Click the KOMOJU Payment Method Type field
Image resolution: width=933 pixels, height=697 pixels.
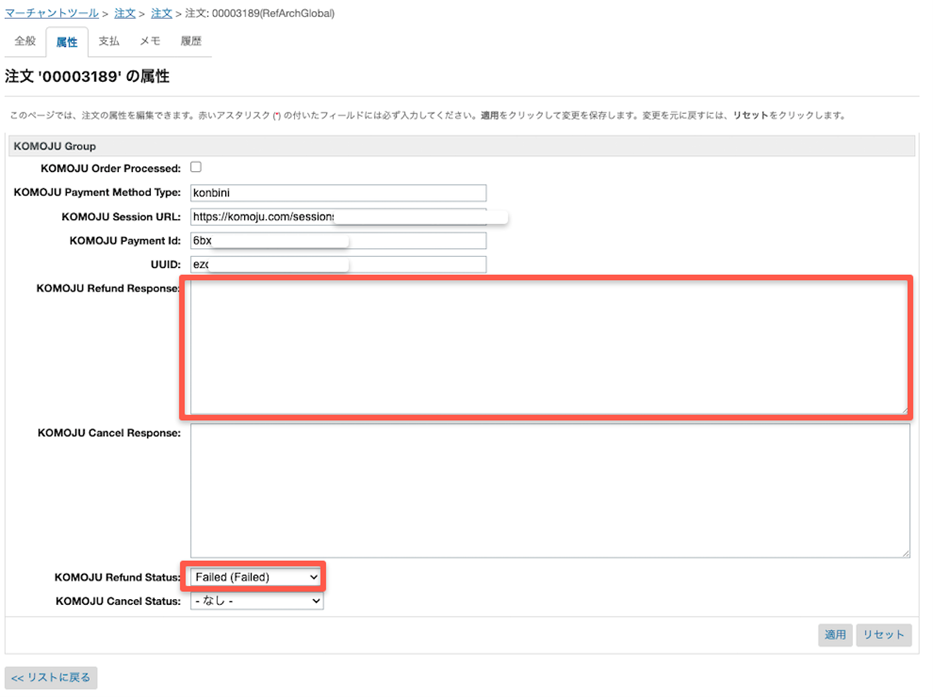click(338, 193)
